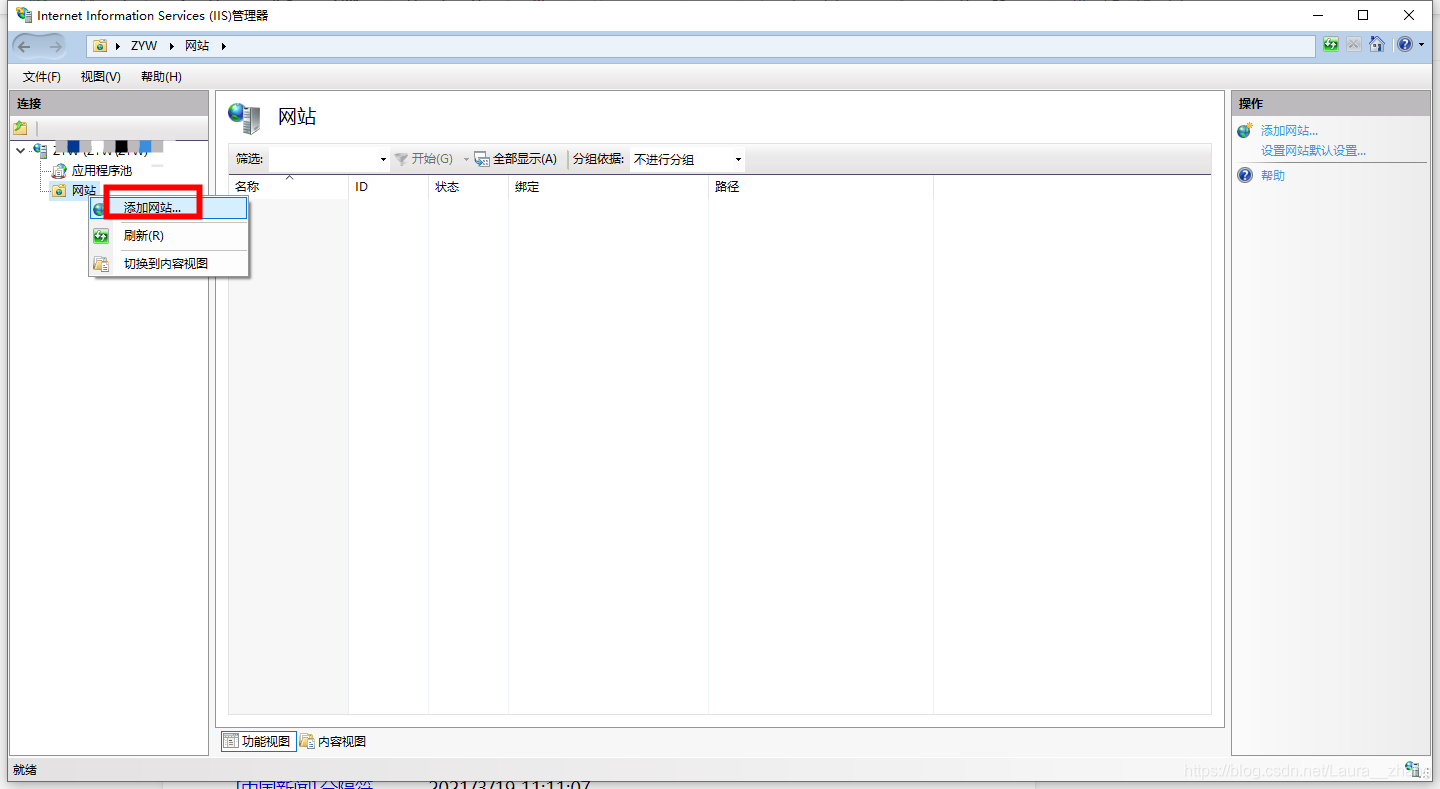Click breadcrumb arrow after ZYW
Image resolution: width=1440 pixels, height=789 pixels.
pyautogui.click(x=171, y=46)
